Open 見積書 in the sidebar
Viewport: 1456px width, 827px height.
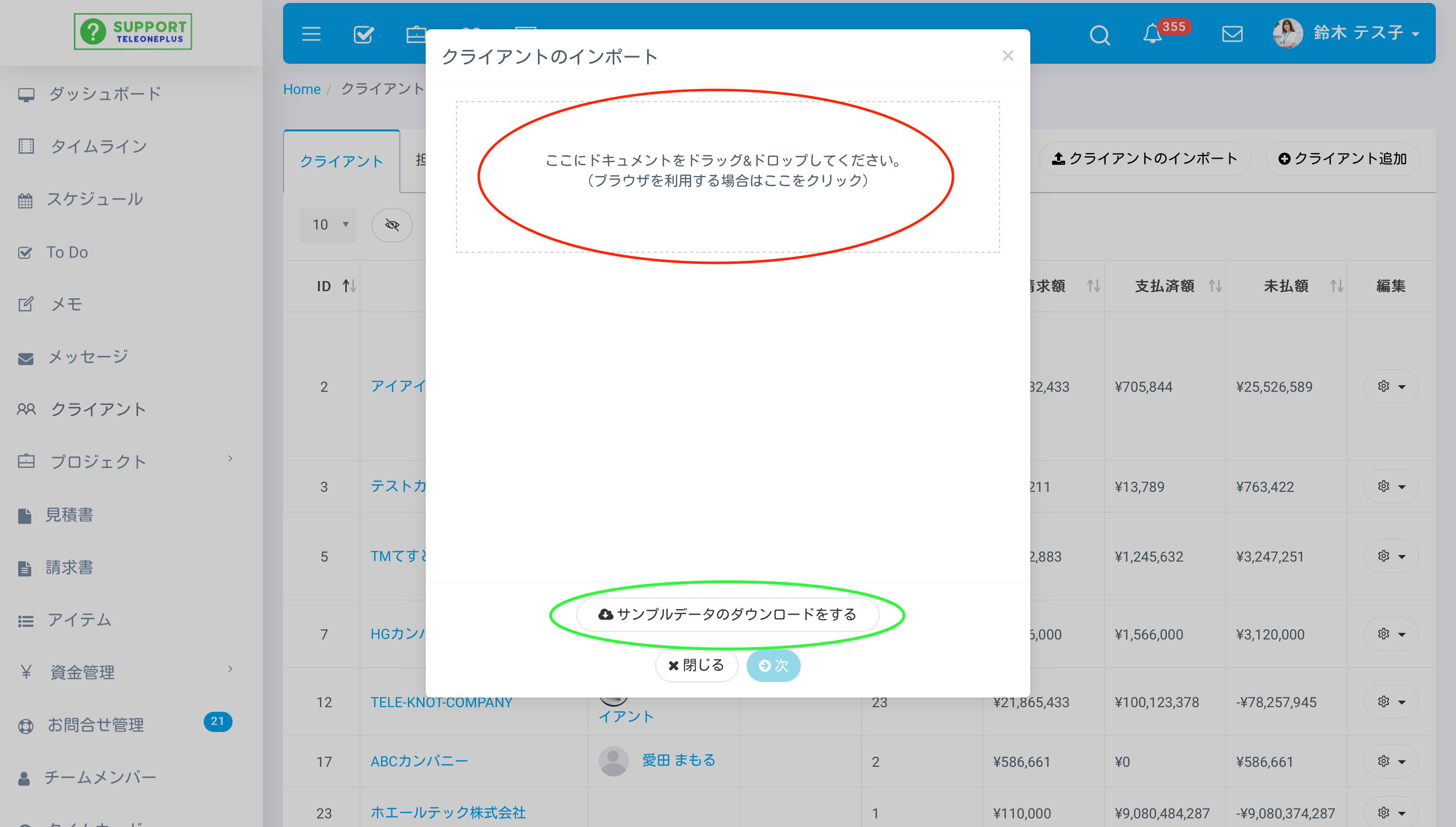click(69, 514)
